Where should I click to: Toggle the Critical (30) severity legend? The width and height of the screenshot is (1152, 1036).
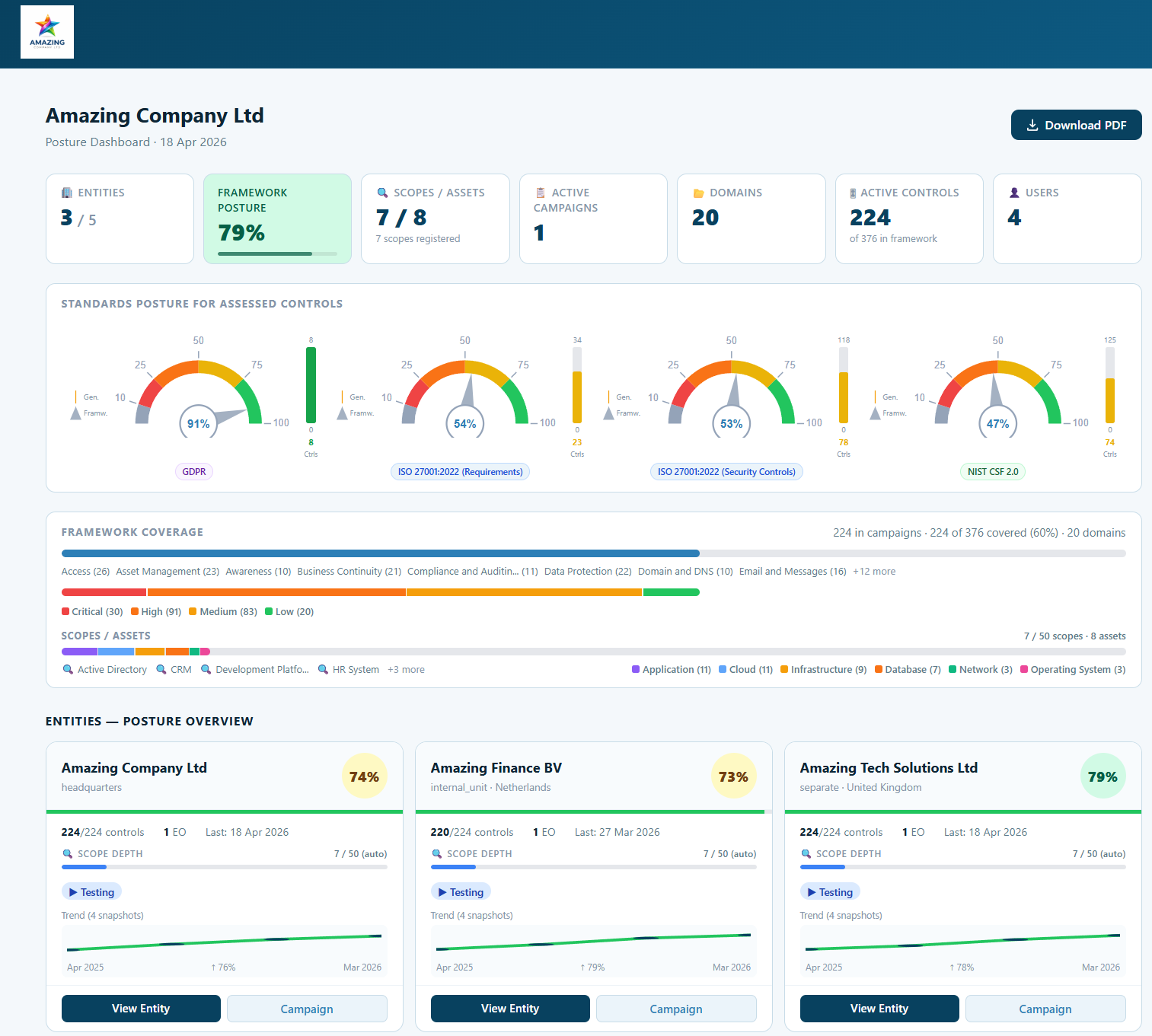pyautogui.click(x=91, y=611)
